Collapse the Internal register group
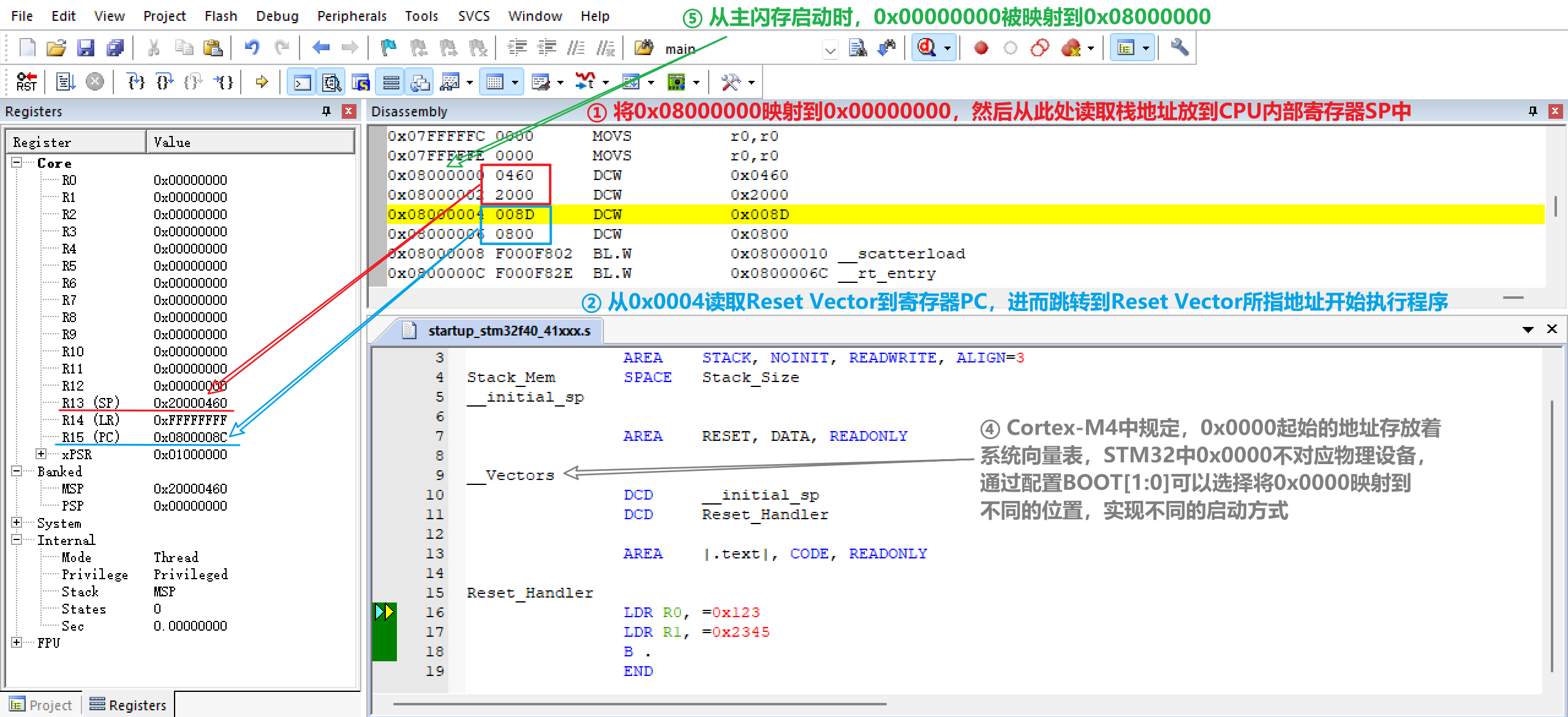 click(17, 540)
